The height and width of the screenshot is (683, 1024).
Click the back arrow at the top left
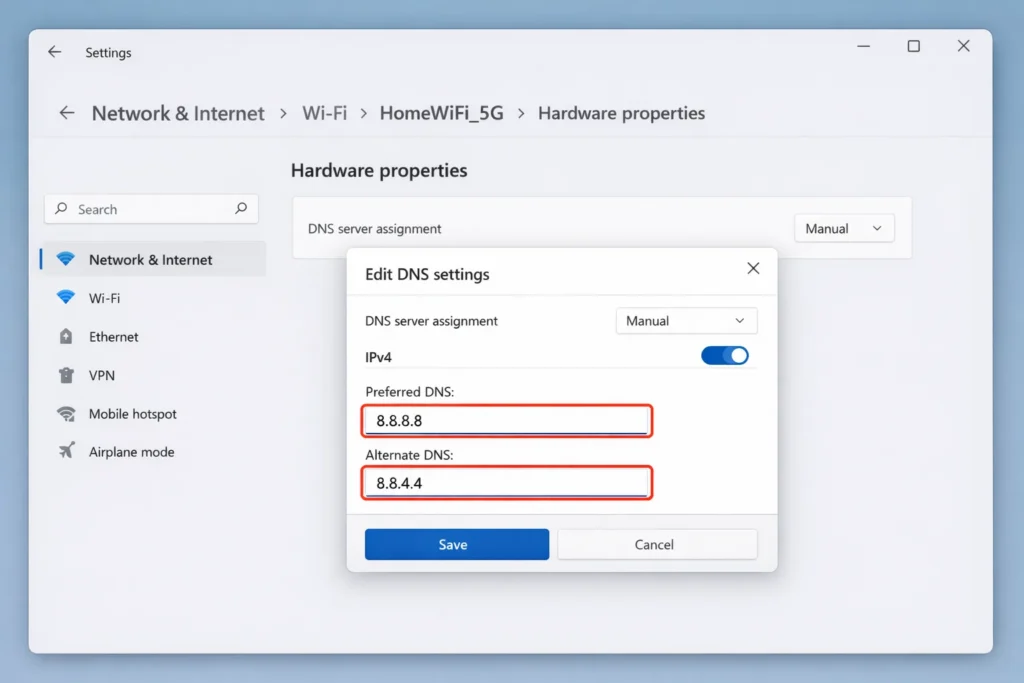tap(54, 52)
